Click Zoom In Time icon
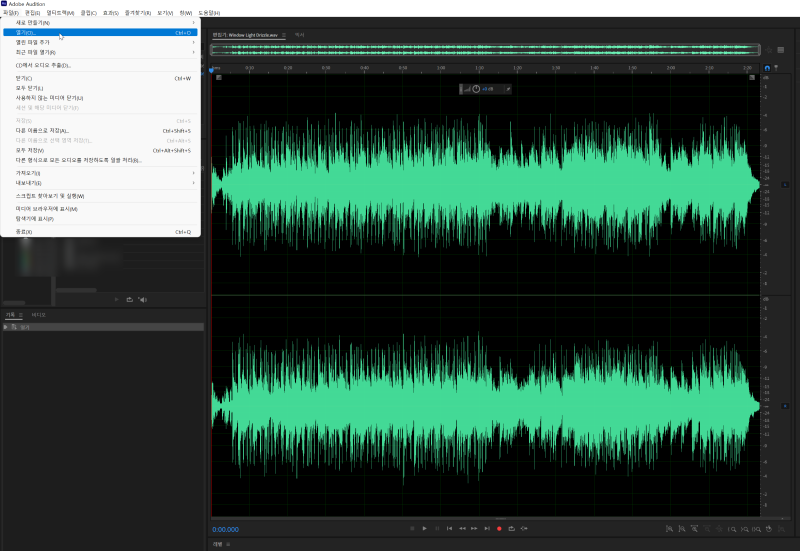Screen dimensions: 800x551 (x=694, y=529)
